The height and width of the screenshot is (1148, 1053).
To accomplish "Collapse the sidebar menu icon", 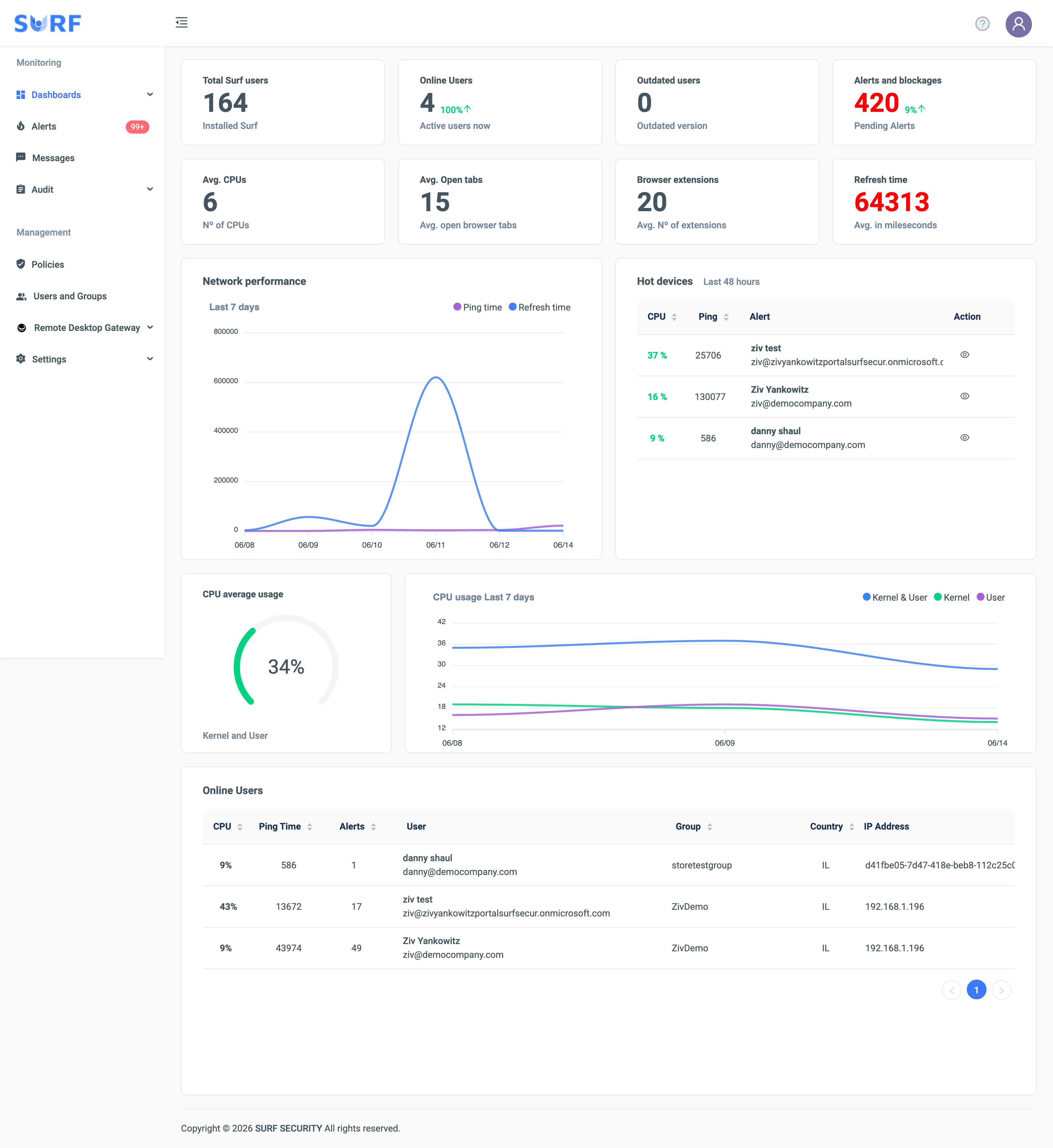I will [182, 23].
